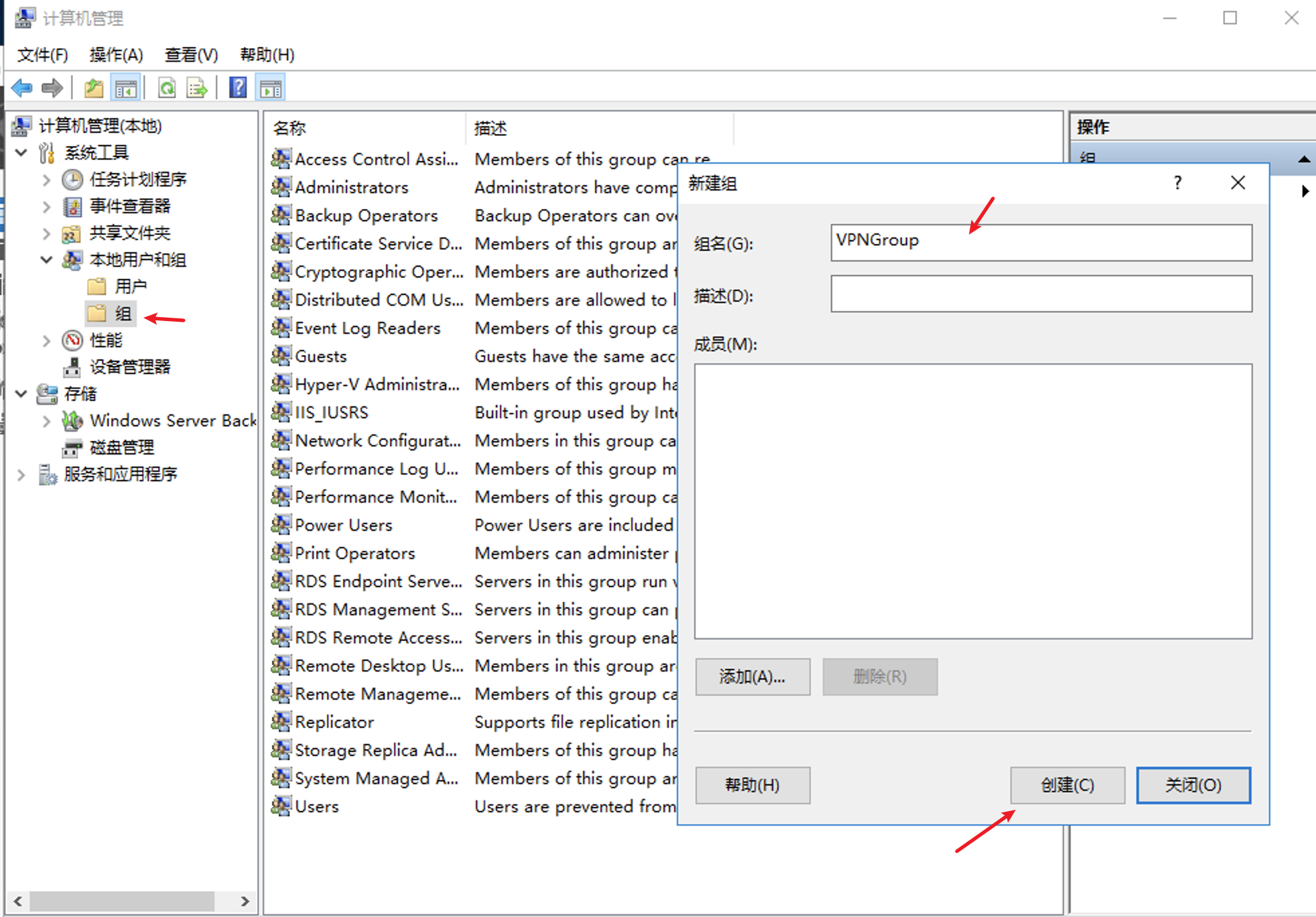Click the 添加(A)... button

(x=752, y=676)
